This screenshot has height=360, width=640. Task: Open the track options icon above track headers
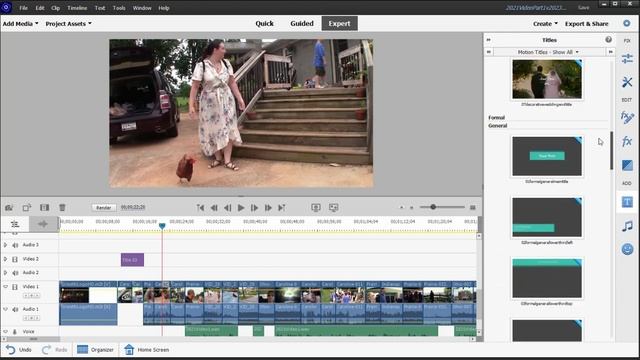pyautogui.click(x=15, y=224)
